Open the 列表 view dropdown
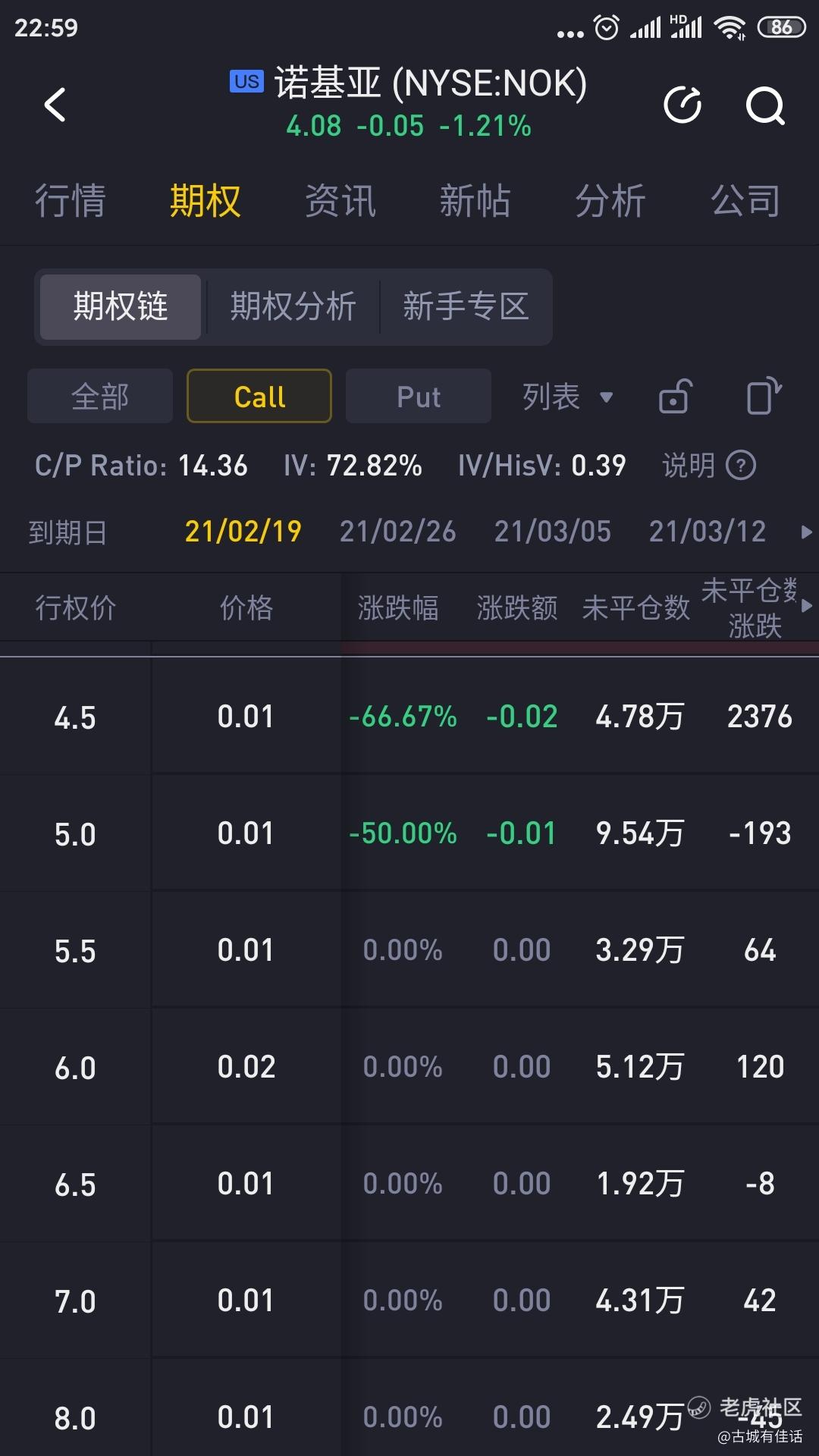 click(567, 396)
